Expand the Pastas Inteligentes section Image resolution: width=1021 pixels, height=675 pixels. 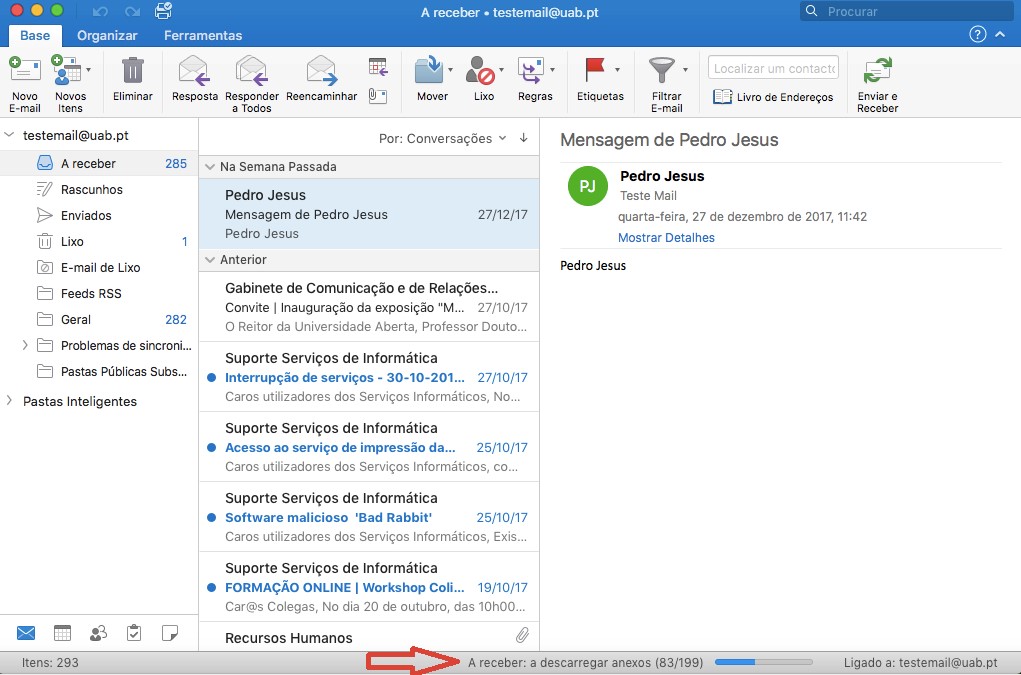pyautogui.click(x=10, y=401)
